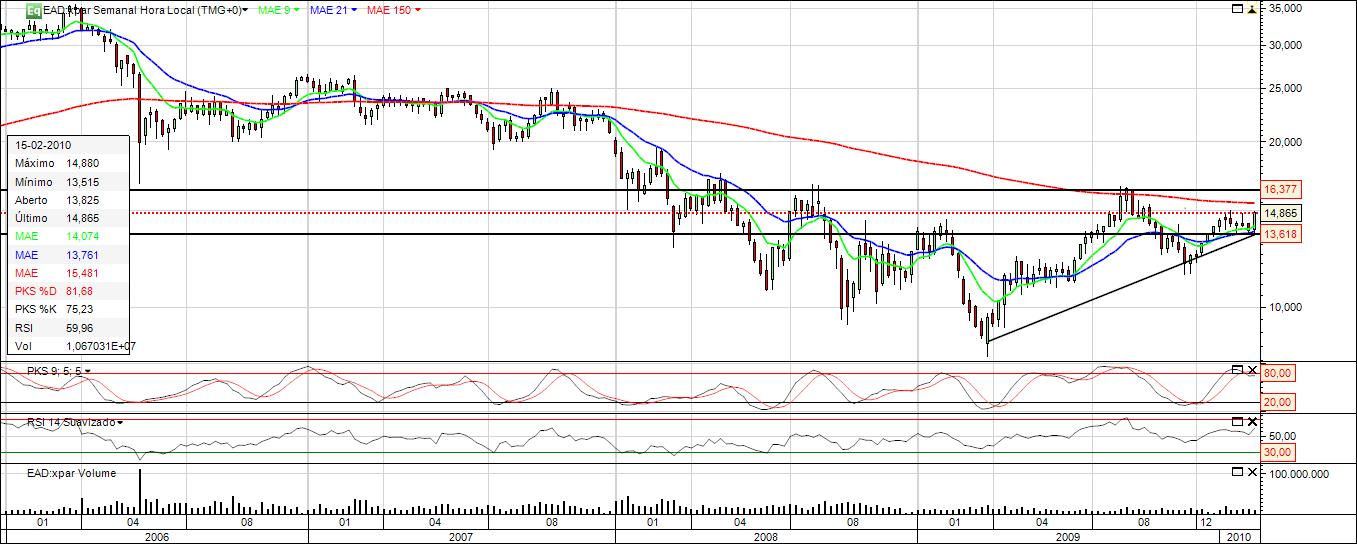
Task: Click the Último 14,865 row
Action: [x=68, y=218]
